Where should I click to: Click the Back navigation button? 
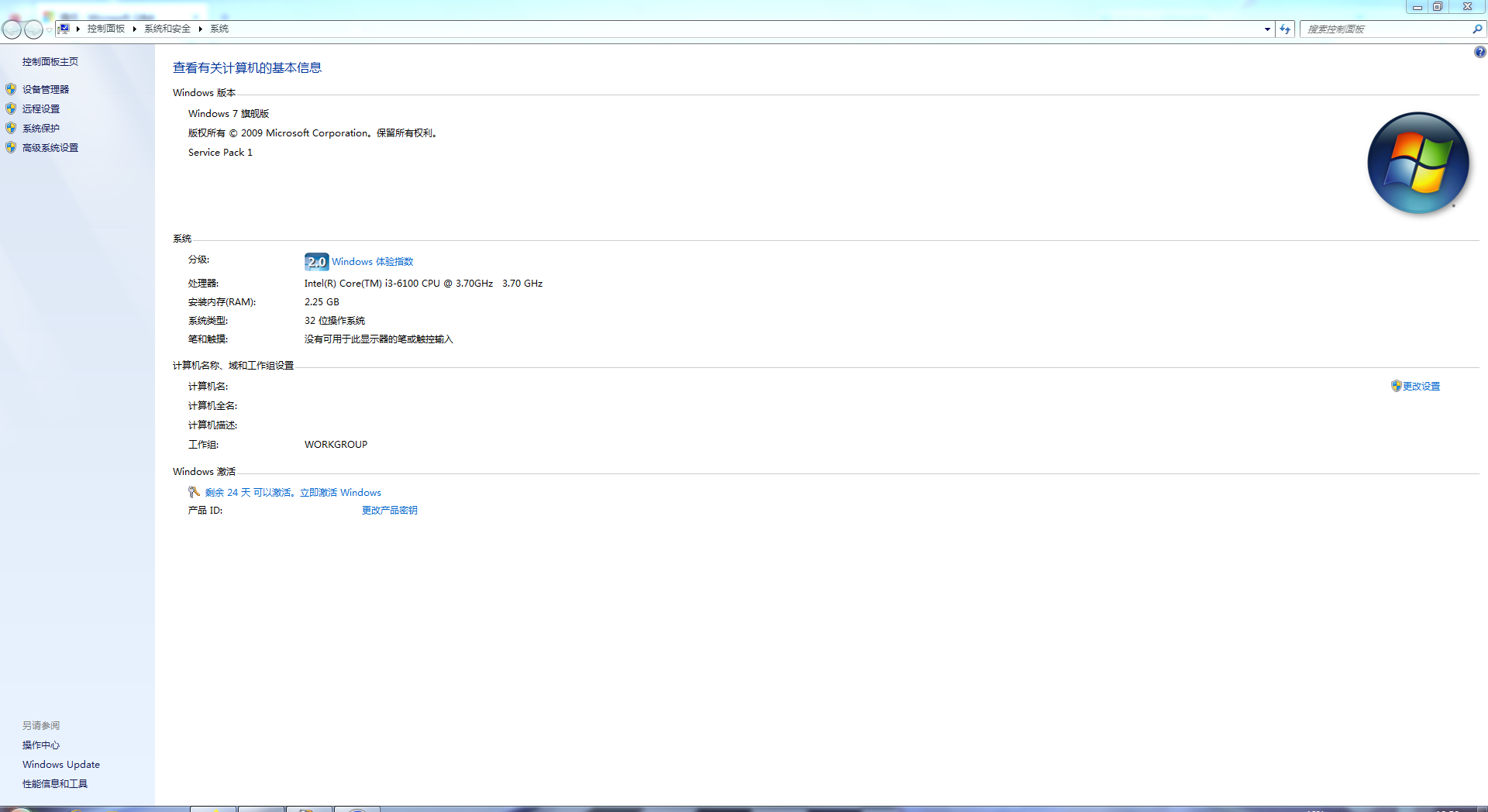pos(12,29)
